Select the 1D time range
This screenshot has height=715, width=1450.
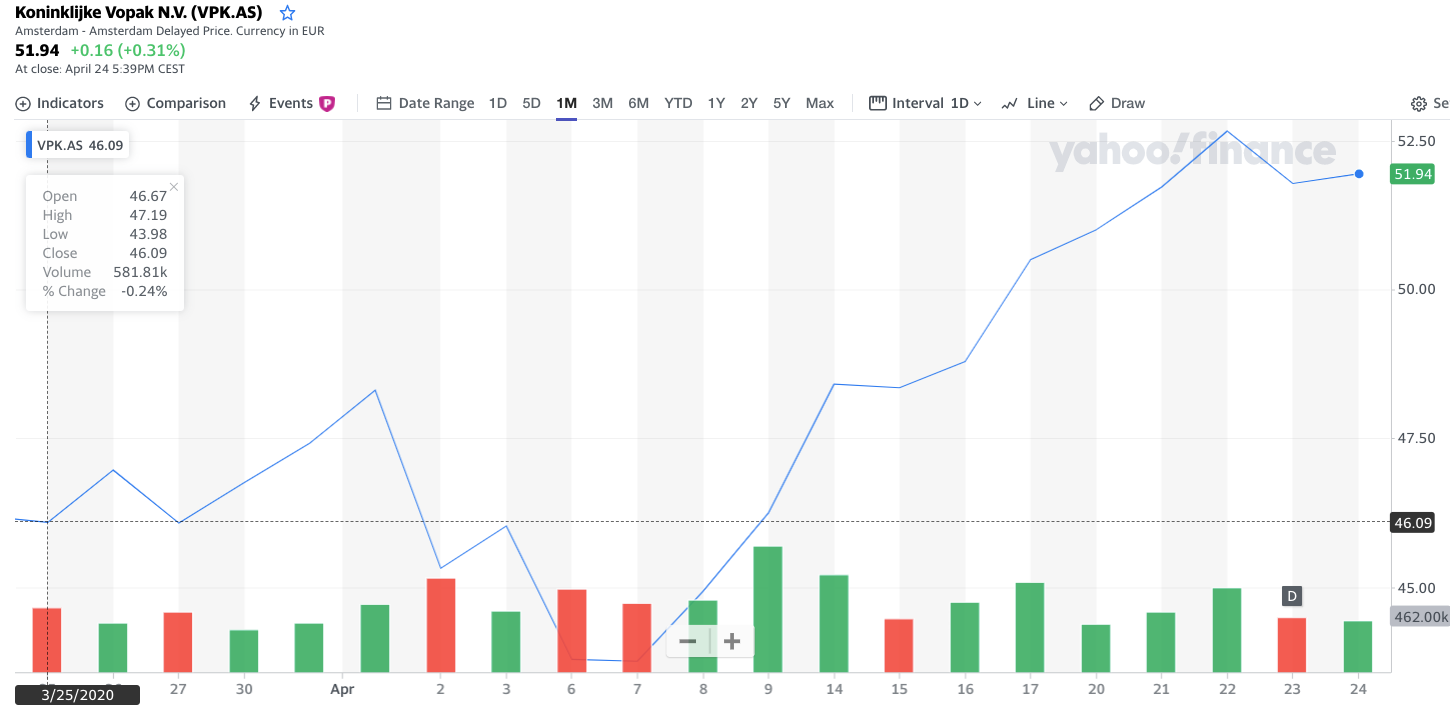point(498,103)
